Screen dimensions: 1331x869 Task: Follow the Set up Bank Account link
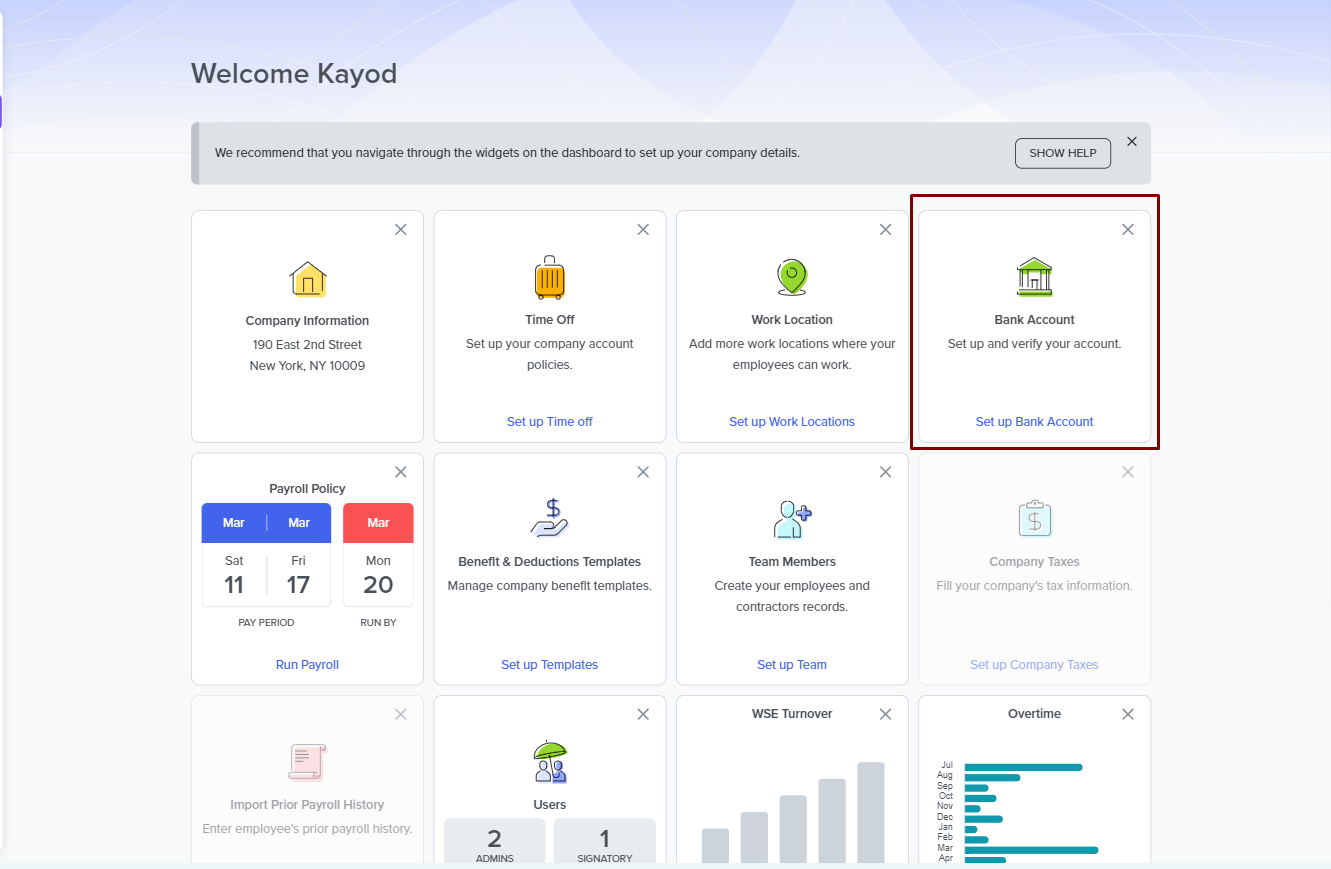1034,422
